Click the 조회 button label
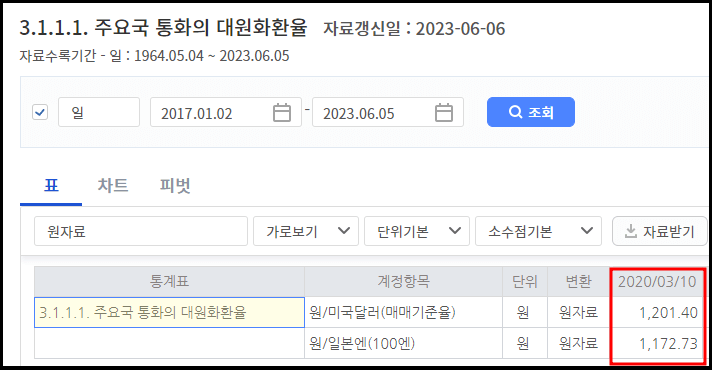Viewport: 712px width, 370px height. pyautogui.click(x=540, y=112)
